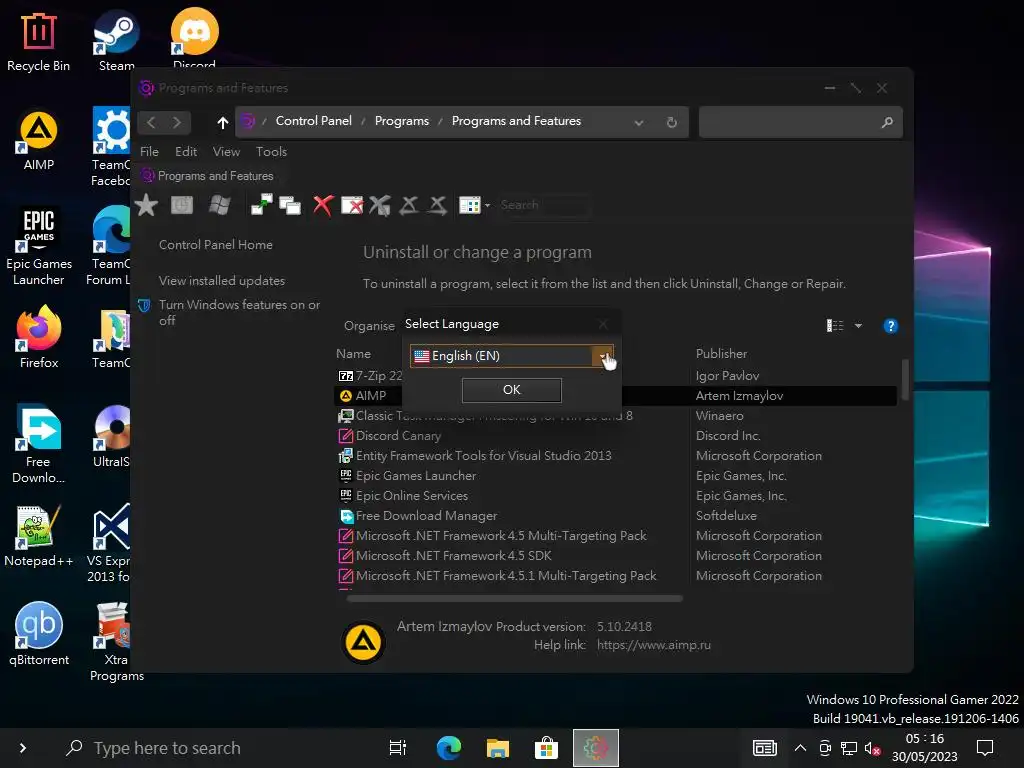Open Control Panel Home link
Screen dimensions: 1024x768
pyautogui.click(x=216, y=245)
